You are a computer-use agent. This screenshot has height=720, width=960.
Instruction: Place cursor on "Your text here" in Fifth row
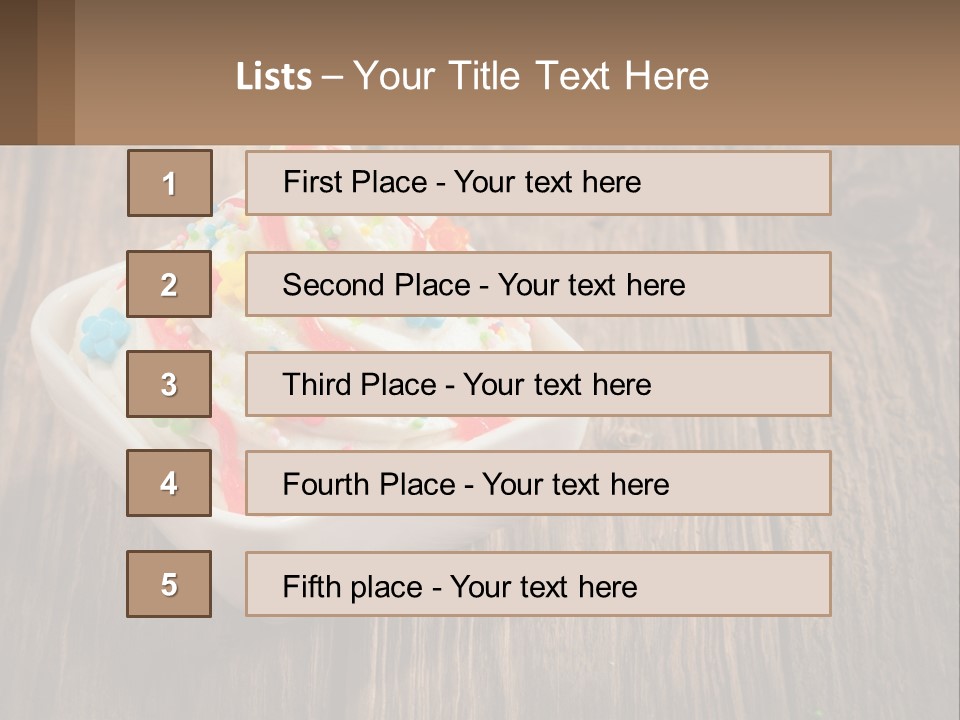543,586
